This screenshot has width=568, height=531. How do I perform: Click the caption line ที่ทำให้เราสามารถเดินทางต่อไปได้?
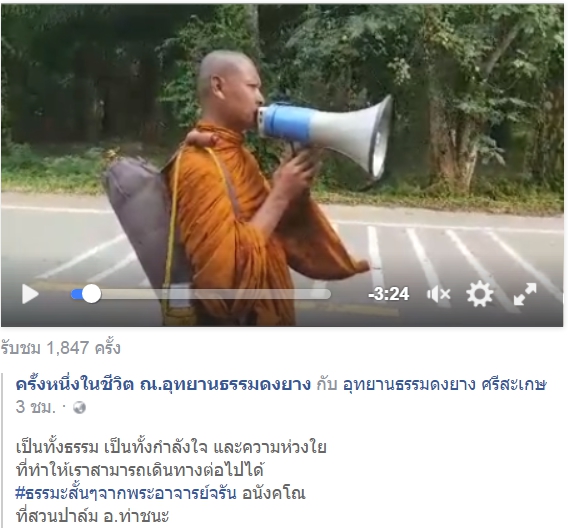[140, 470]
